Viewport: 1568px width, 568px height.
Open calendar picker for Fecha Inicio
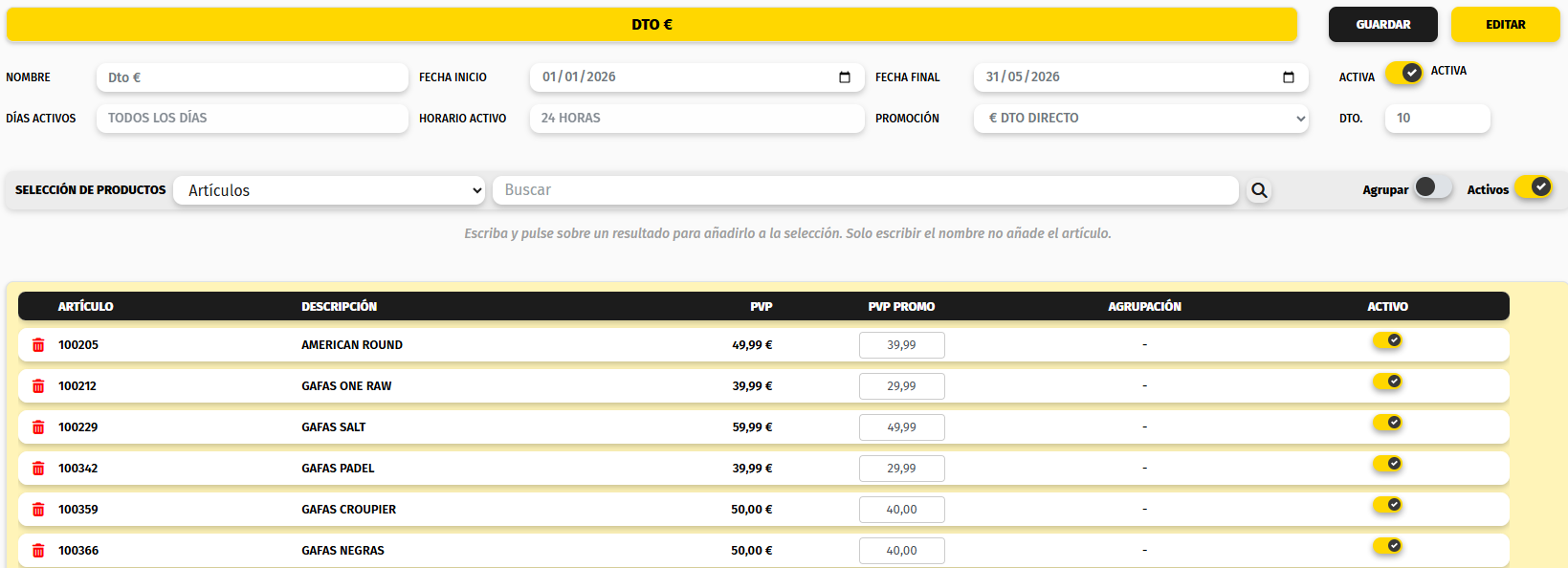tap(845, 77)
